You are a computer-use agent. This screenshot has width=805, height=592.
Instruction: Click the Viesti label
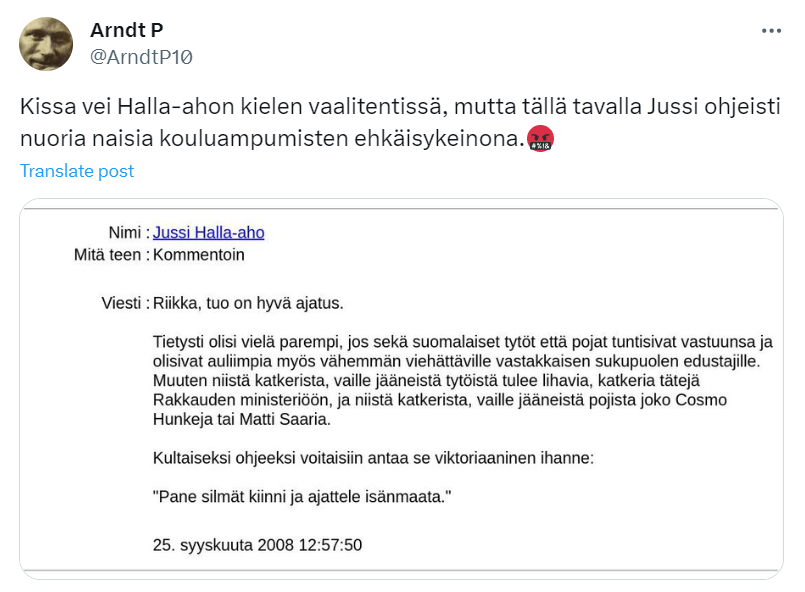124,303
